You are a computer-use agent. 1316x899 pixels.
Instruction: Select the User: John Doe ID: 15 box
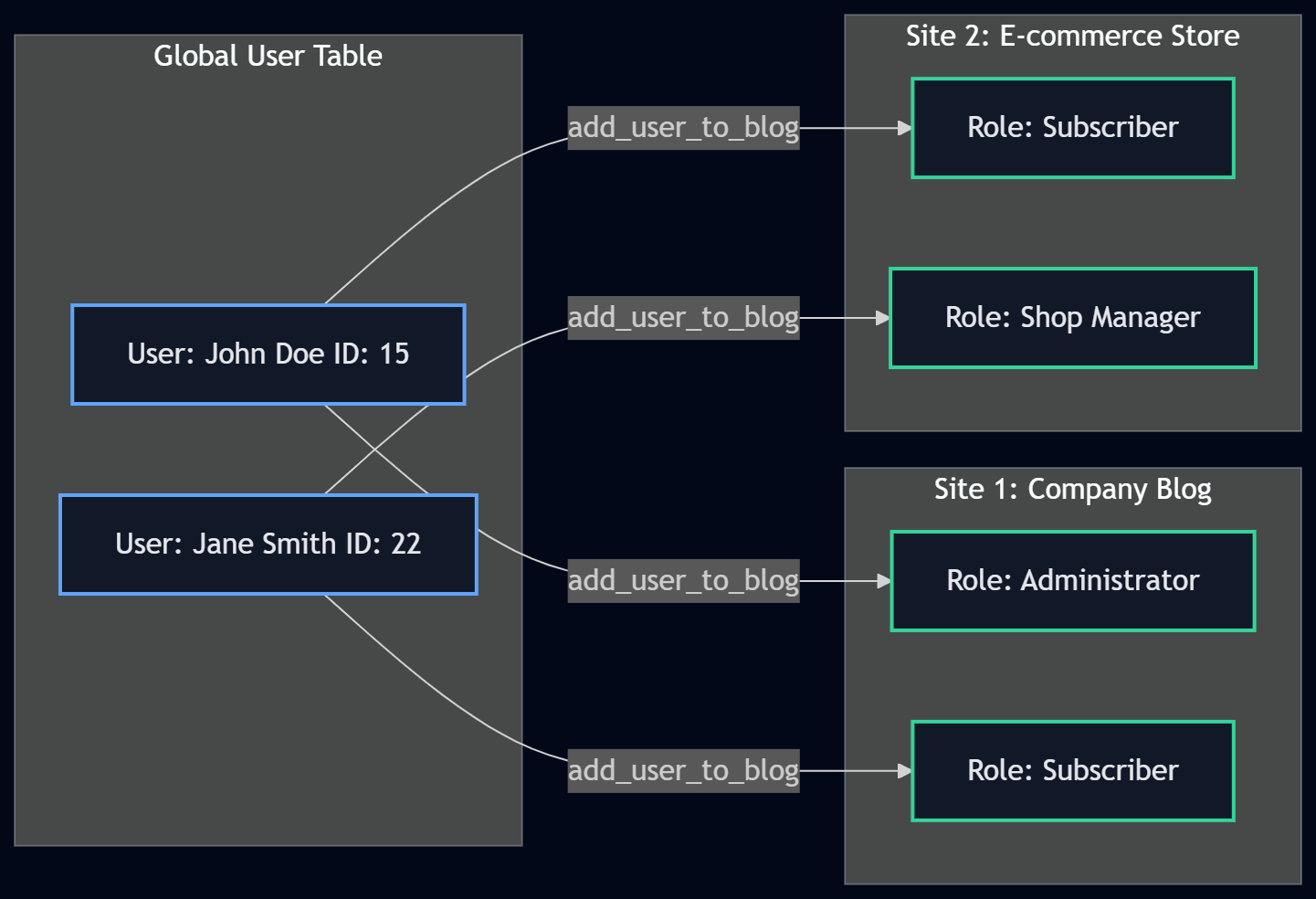pos(268,354)
